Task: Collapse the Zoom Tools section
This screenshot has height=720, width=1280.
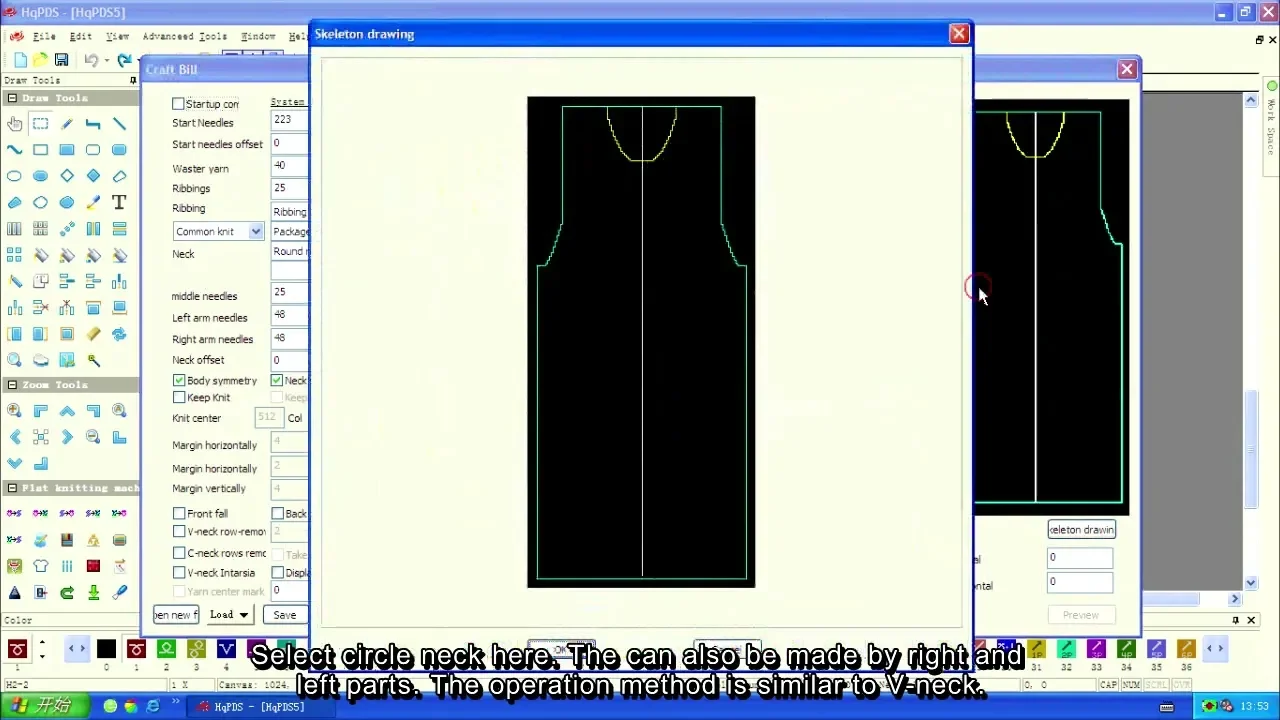Action: pyautogui.click(x=12, y=385)
